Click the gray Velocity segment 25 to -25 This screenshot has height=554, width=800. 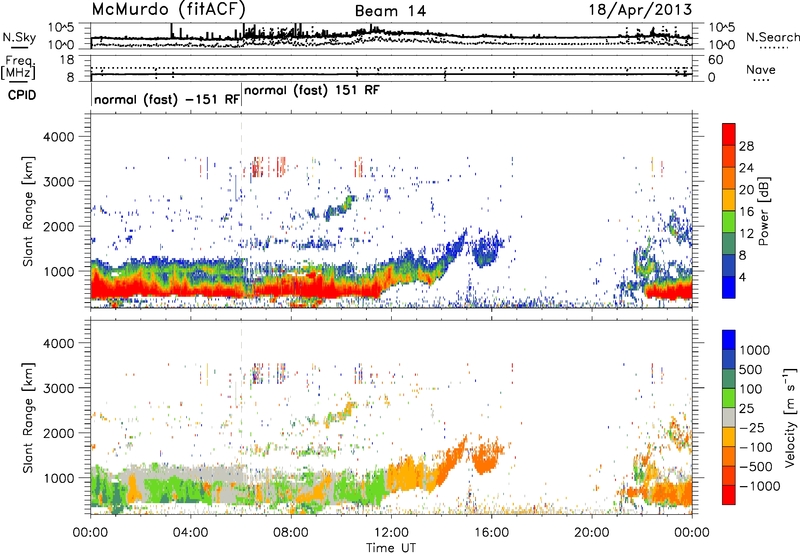pyautogui.click(x=729, y=418)
